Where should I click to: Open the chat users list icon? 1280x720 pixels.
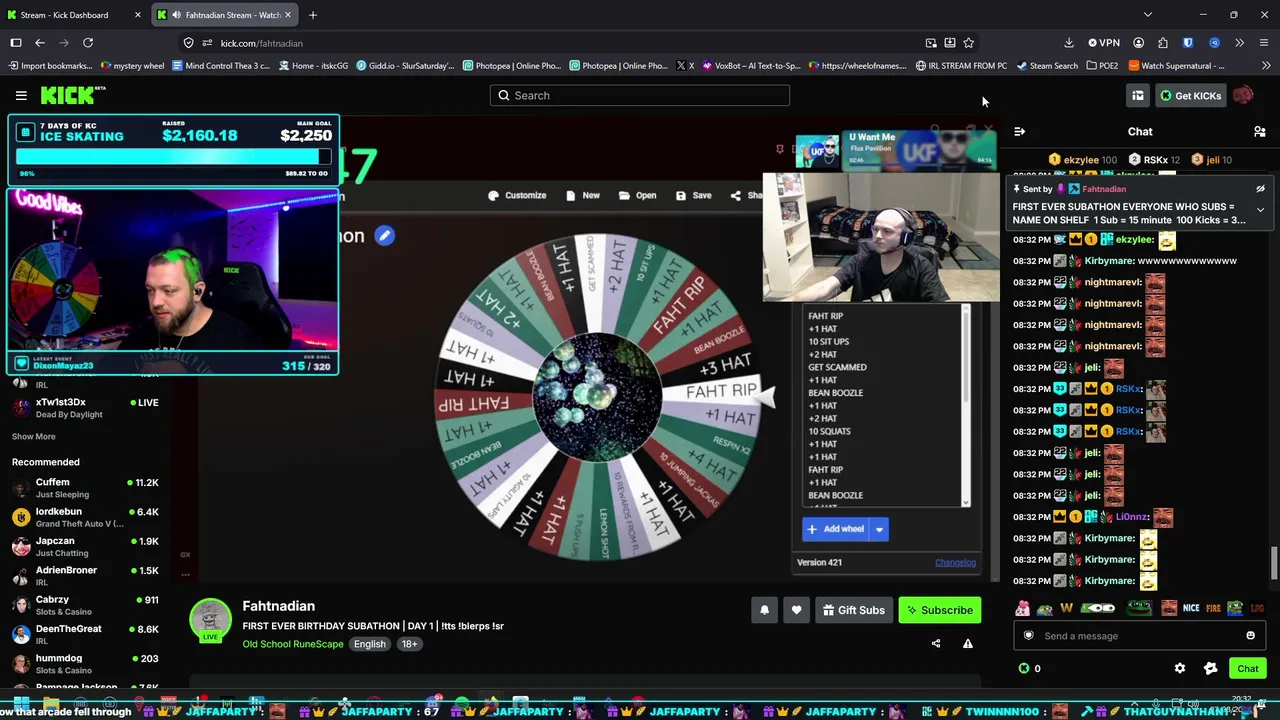tap(1259, 132)
